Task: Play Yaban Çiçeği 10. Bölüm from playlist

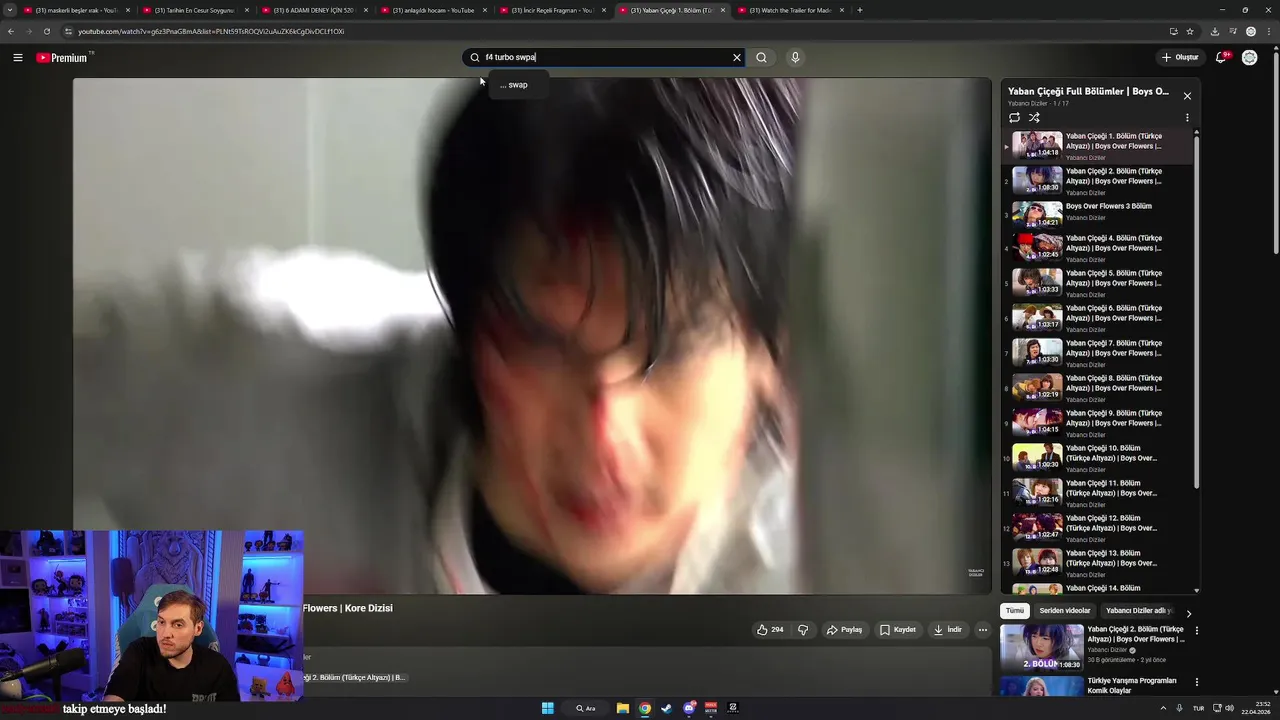Action: coord(1097,457)
